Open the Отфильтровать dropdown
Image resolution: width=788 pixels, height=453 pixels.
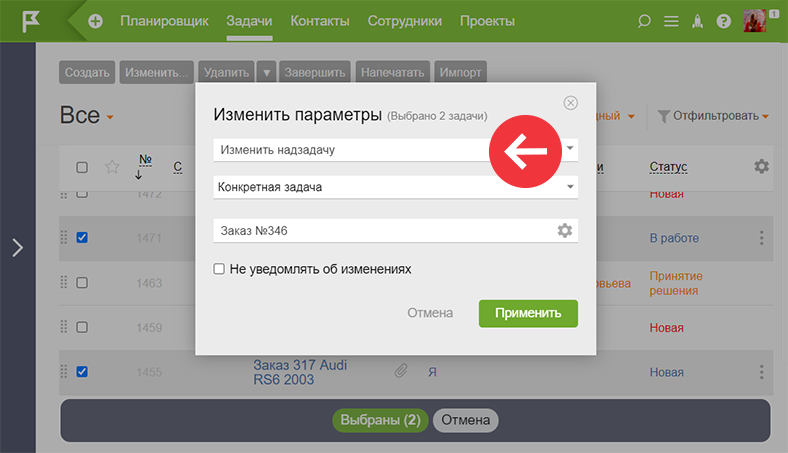pos(721,116)
